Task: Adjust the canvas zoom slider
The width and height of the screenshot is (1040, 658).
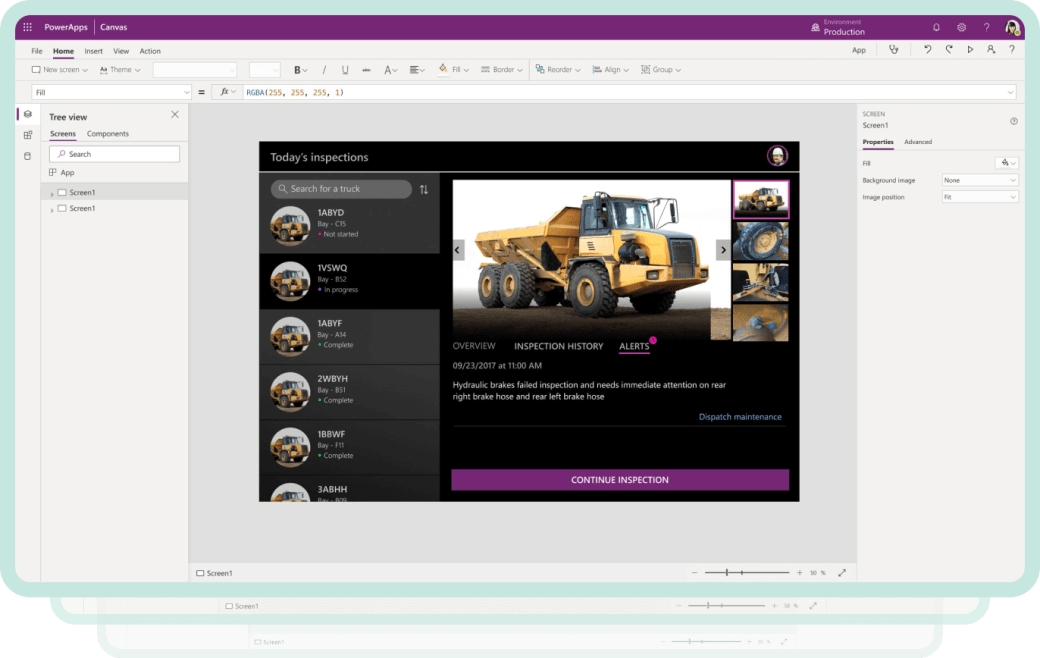Action: pos(747,572)
